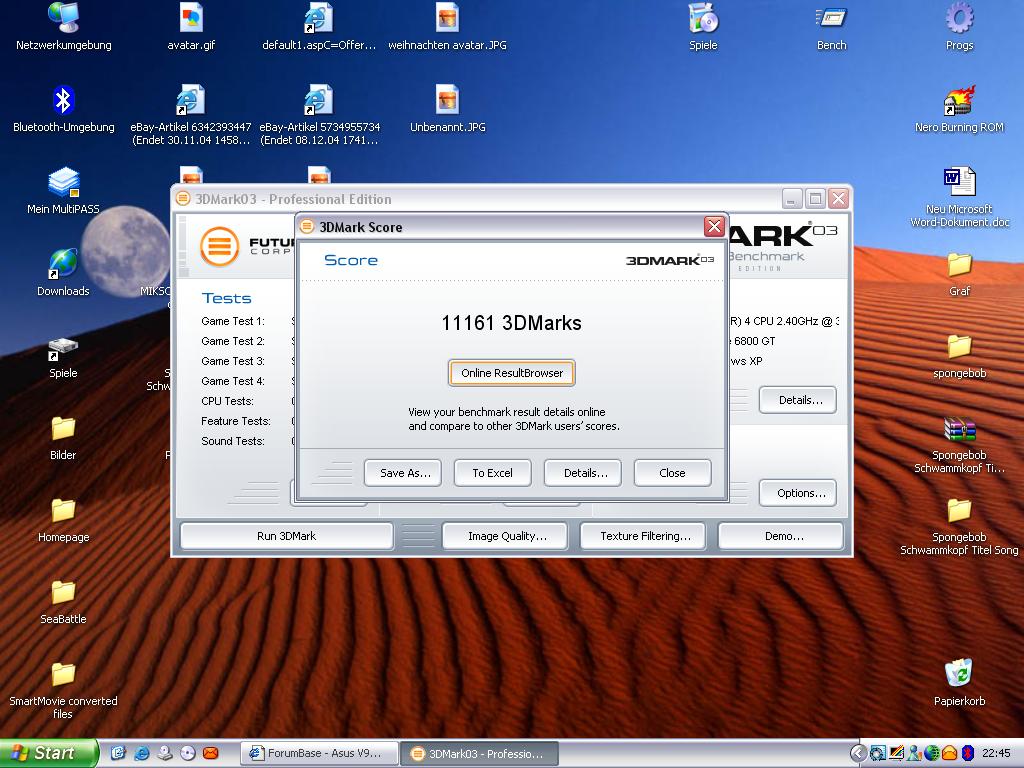Click Game Test 1 label
This screenshot has height=768, width=1024.
[232, 321]
